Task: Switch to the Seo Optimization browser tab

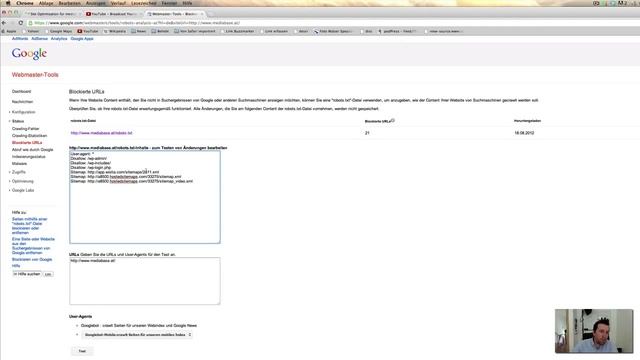Action: pyautogui.click(x=52, y=14)
